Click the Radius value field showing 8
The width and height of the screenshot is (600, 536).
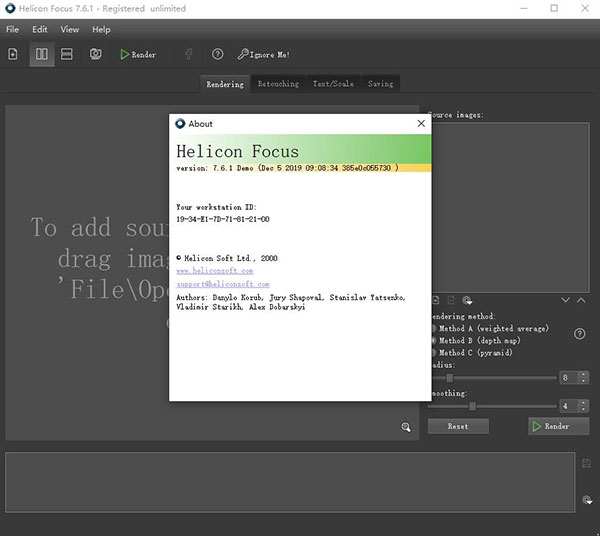tap(568, 378)
